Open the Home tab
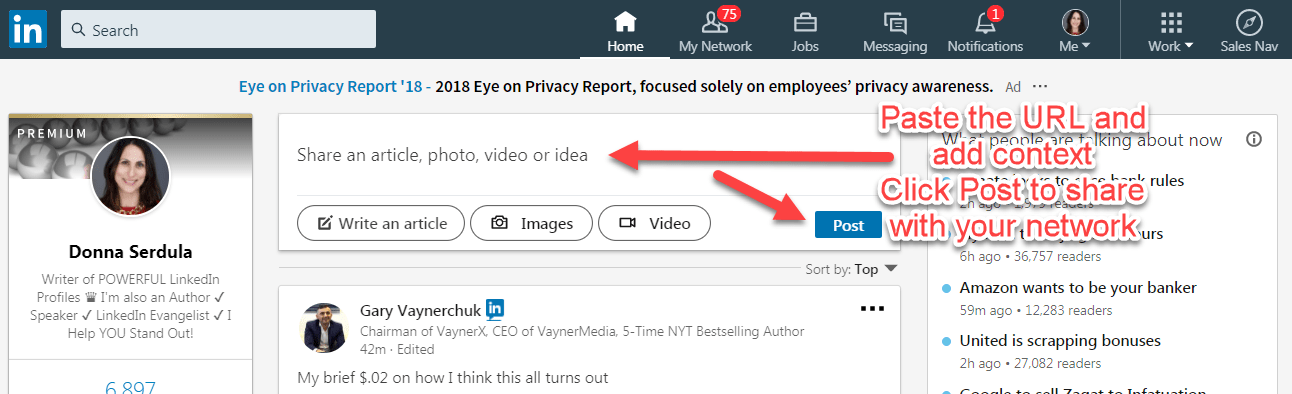The image size is (1292, 394). [x=625, y=32]
